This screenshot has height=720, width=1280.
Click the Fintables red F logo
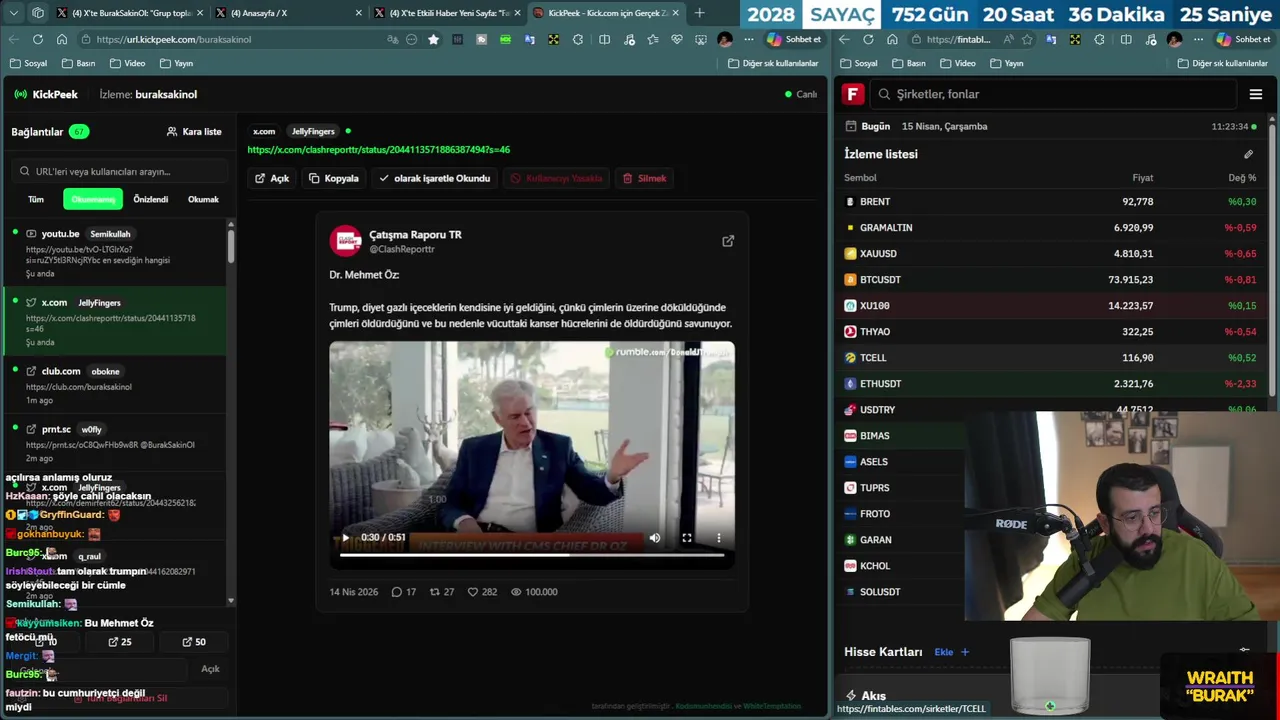[853, 94]
